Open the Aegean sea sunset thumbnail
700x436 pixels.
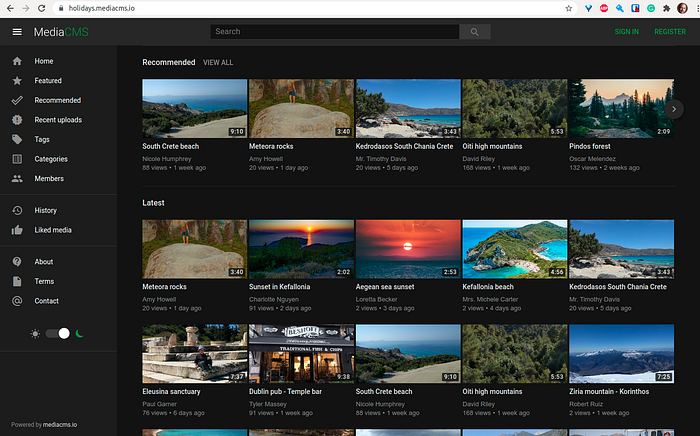[x=408, y=249]
